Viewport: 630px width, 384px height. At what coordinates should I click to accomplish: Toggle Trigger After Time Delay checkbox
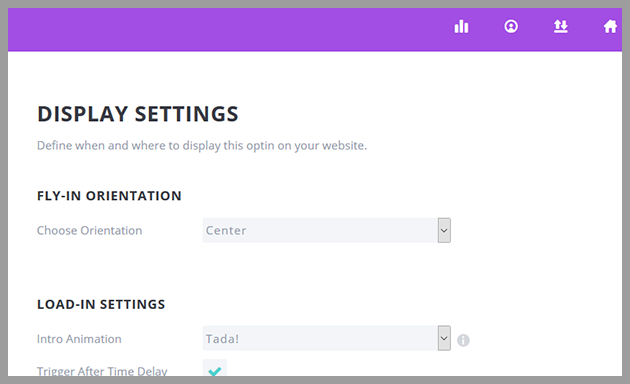(x=215, y=368)
